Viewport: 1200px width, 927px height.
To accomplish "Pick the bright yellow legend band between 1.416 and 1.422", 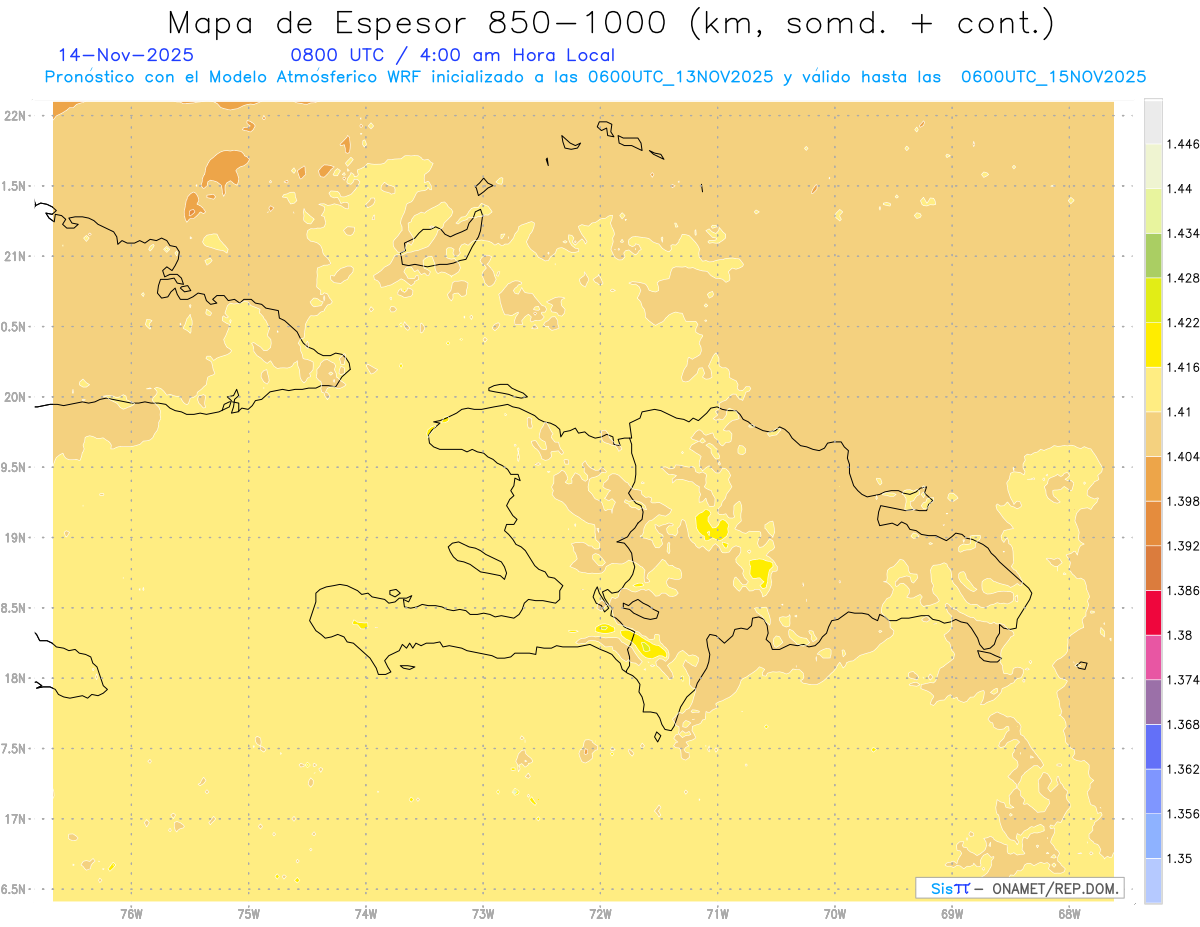I will [x=1153, y=344].
